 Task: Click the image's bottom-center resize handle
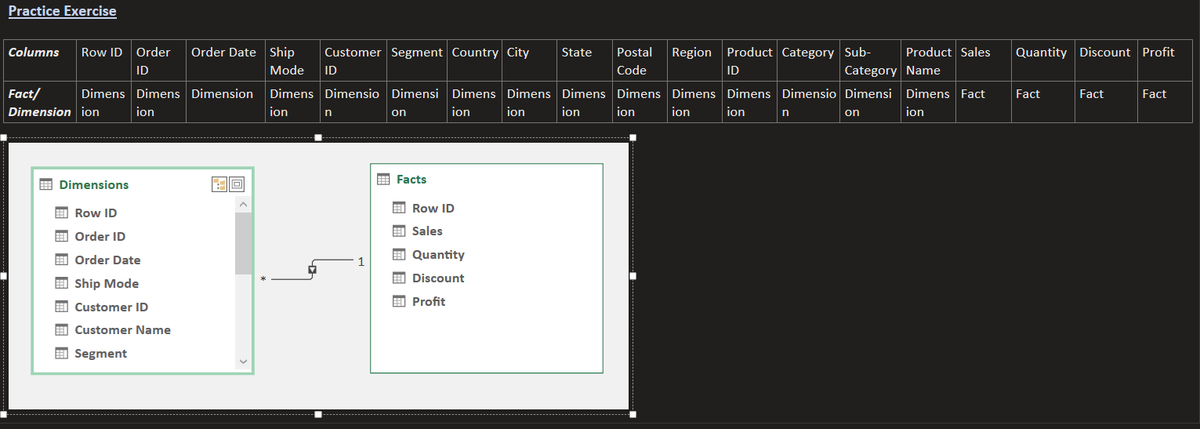click(318, 414)
